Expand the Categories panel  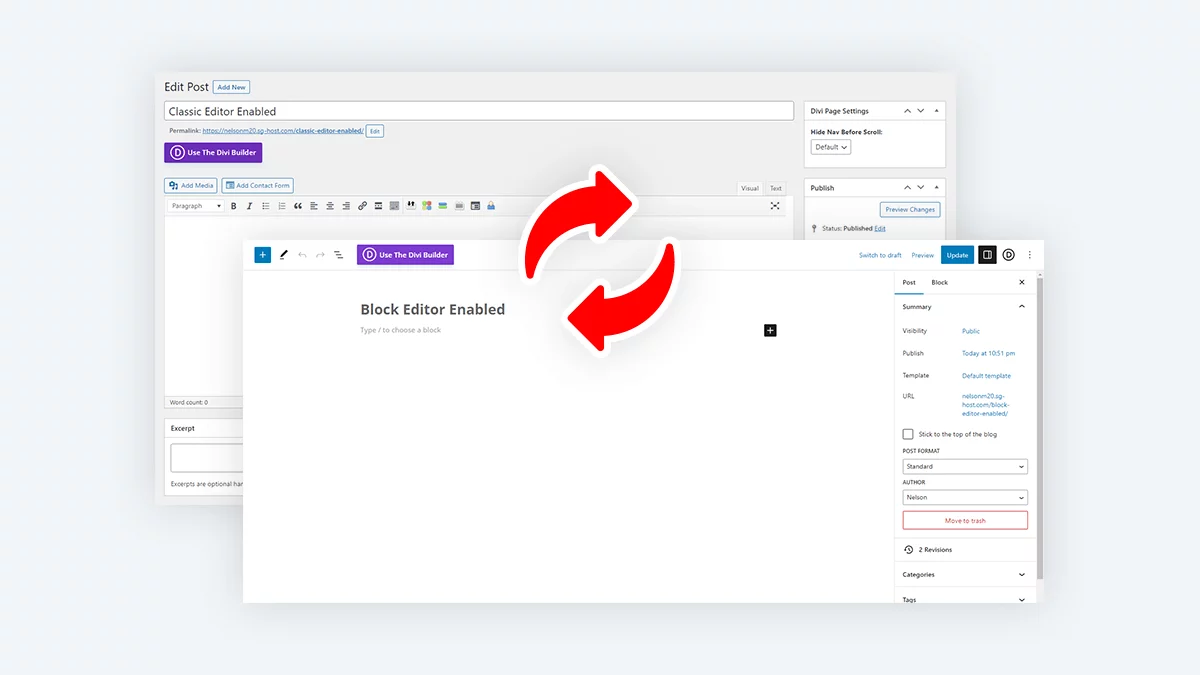click(x=966, y=575)
